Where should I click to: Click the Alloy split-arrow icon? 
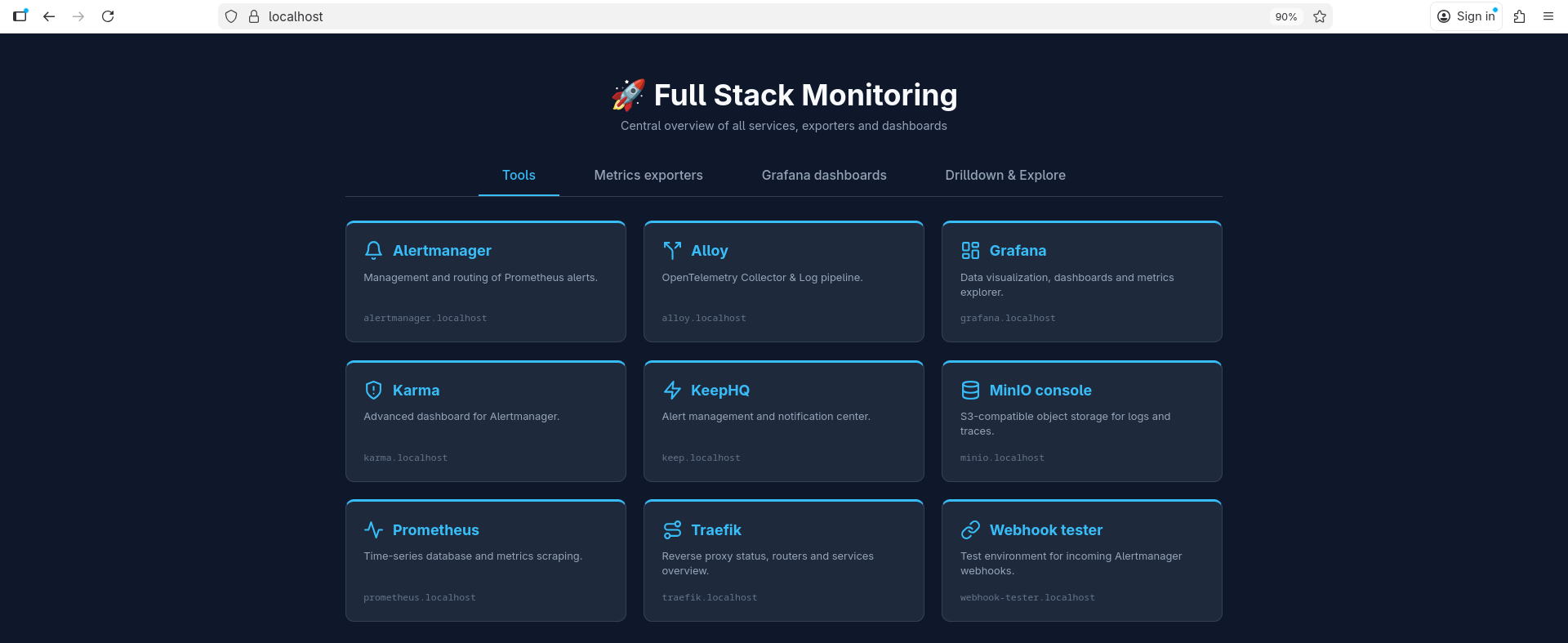[672, 251]
